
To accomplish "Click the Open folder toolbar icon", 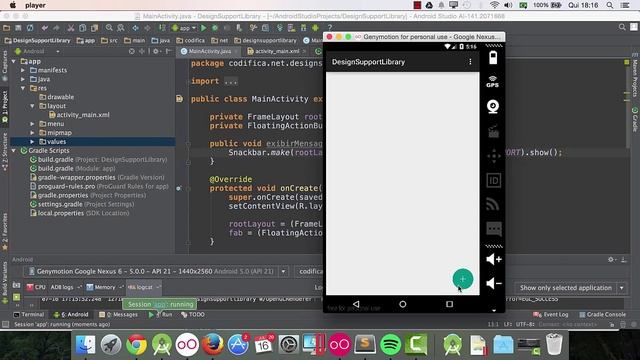I will coord(7,28).
